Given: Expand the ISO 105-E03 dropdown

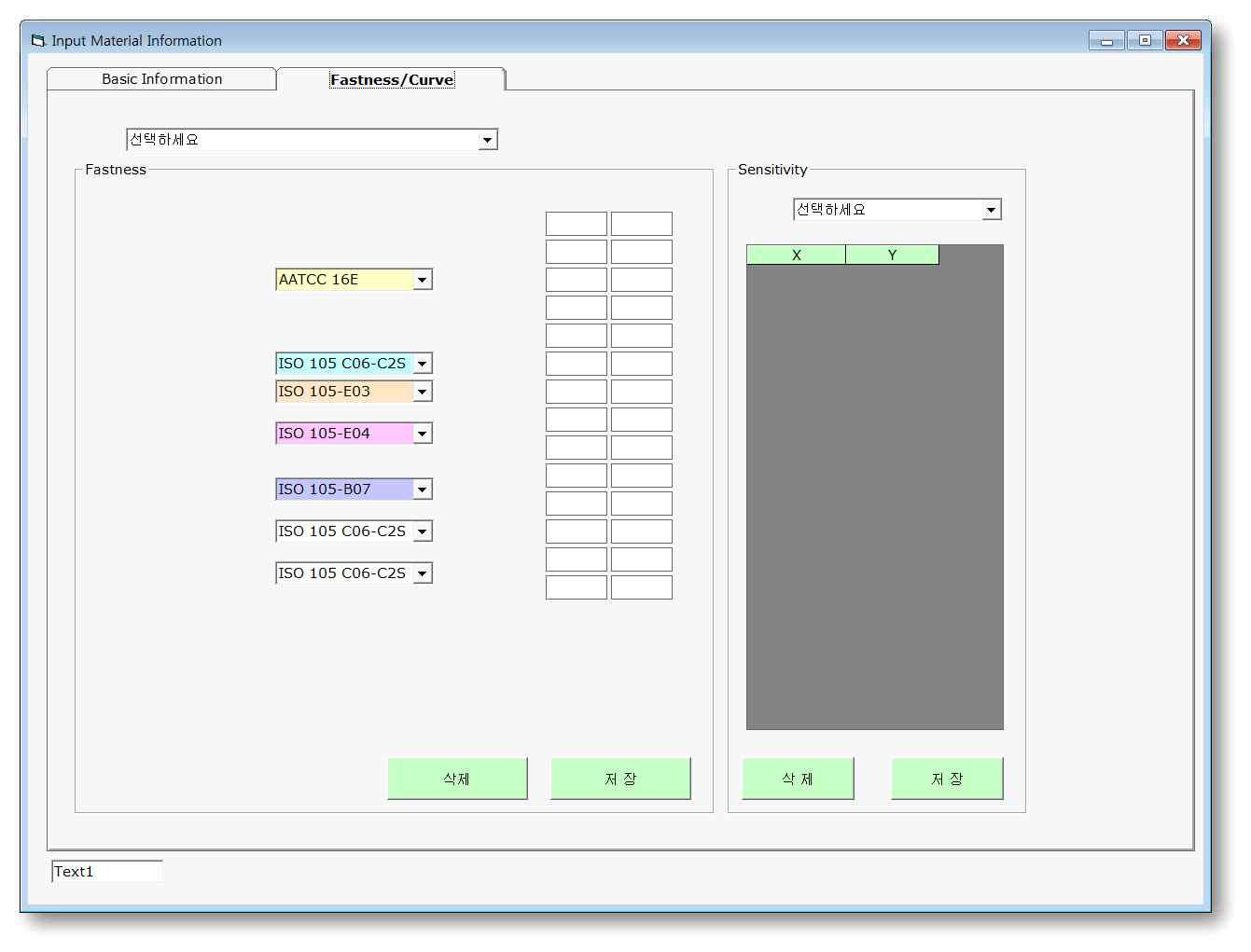Looking at the screenshot, I should coord(423,392).
